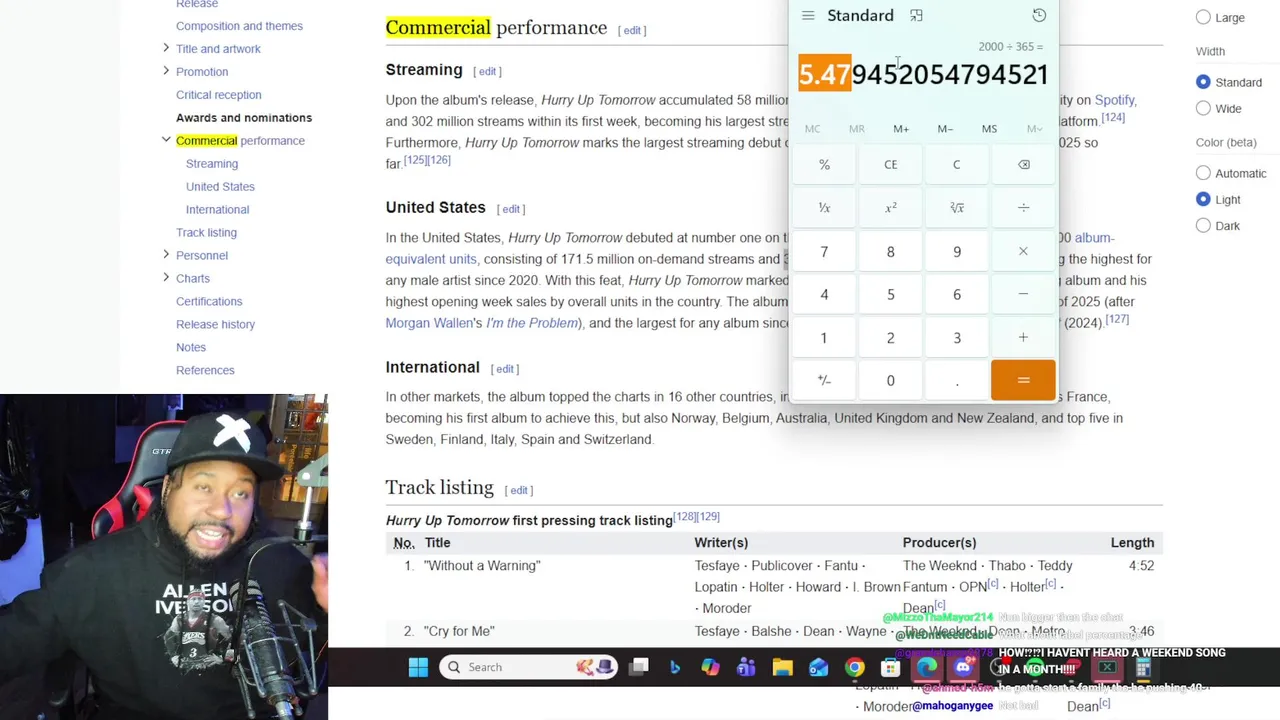The image size is (1280, 720).
Task: Edit the Commercial performance section
Action: tap(632, 30)
